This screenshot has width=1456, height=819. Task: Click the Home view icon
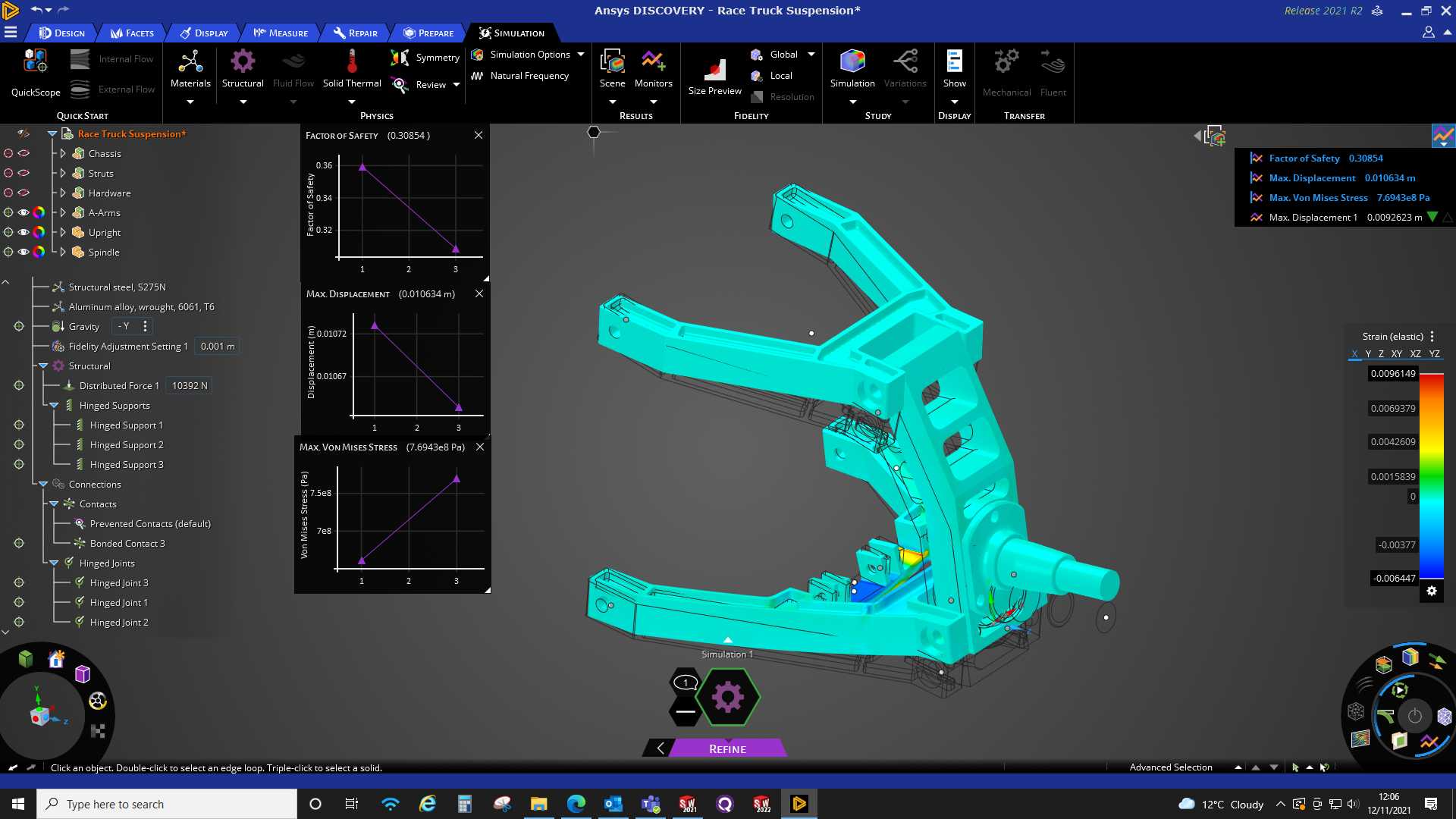[x=56, y=659]
